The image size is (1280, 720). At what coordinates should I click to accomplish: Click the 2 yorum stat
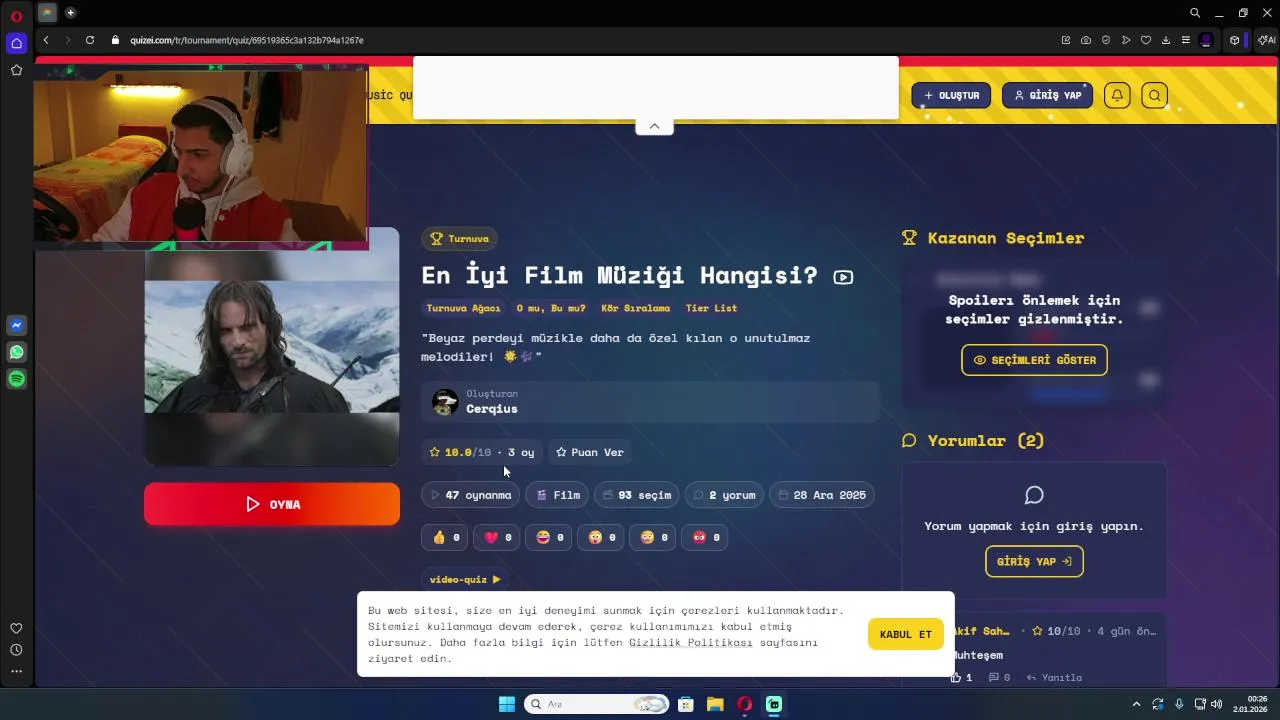725,495
